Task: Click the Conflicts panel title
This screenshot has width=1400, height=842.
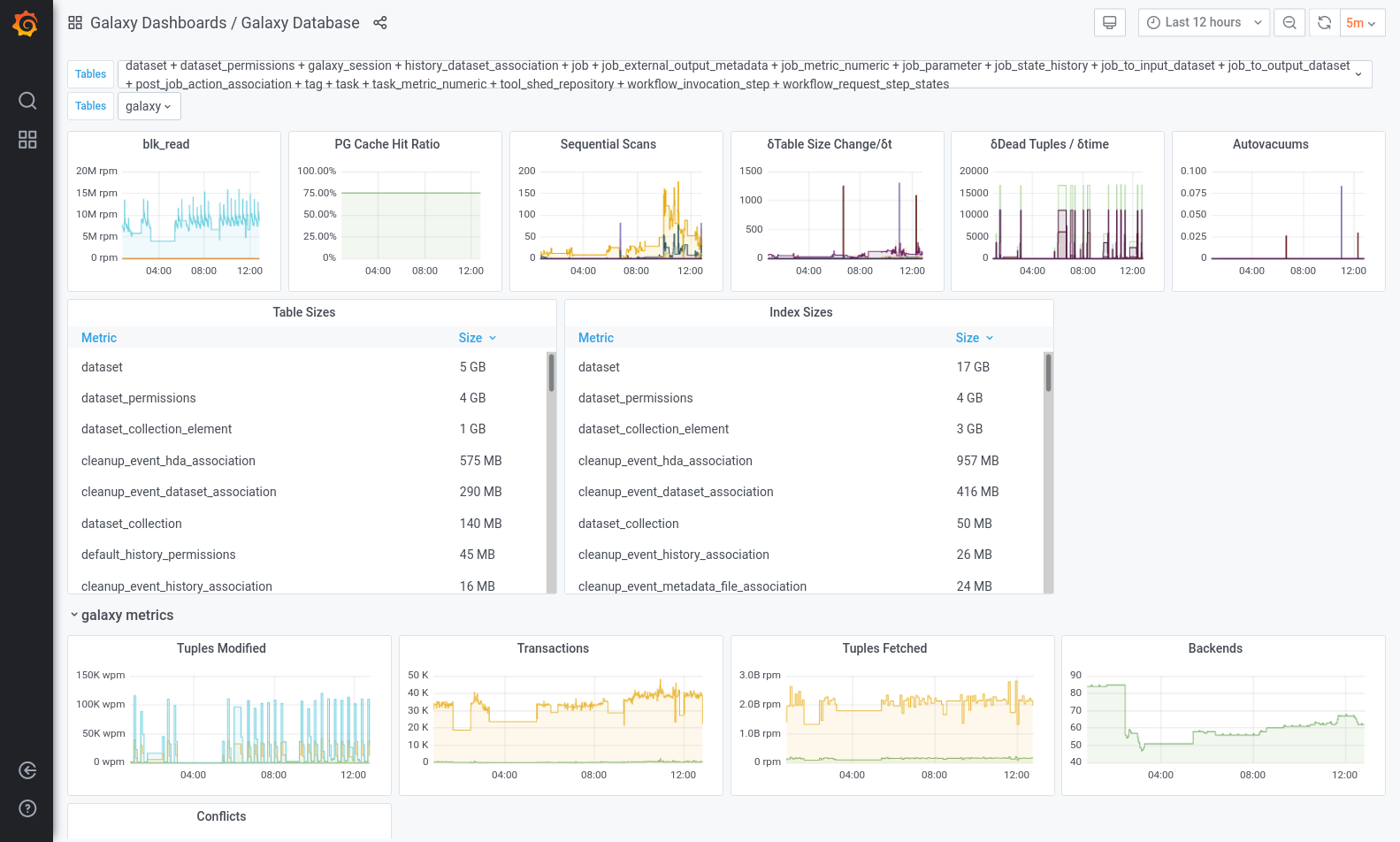Action: click(x=221, y=816)
